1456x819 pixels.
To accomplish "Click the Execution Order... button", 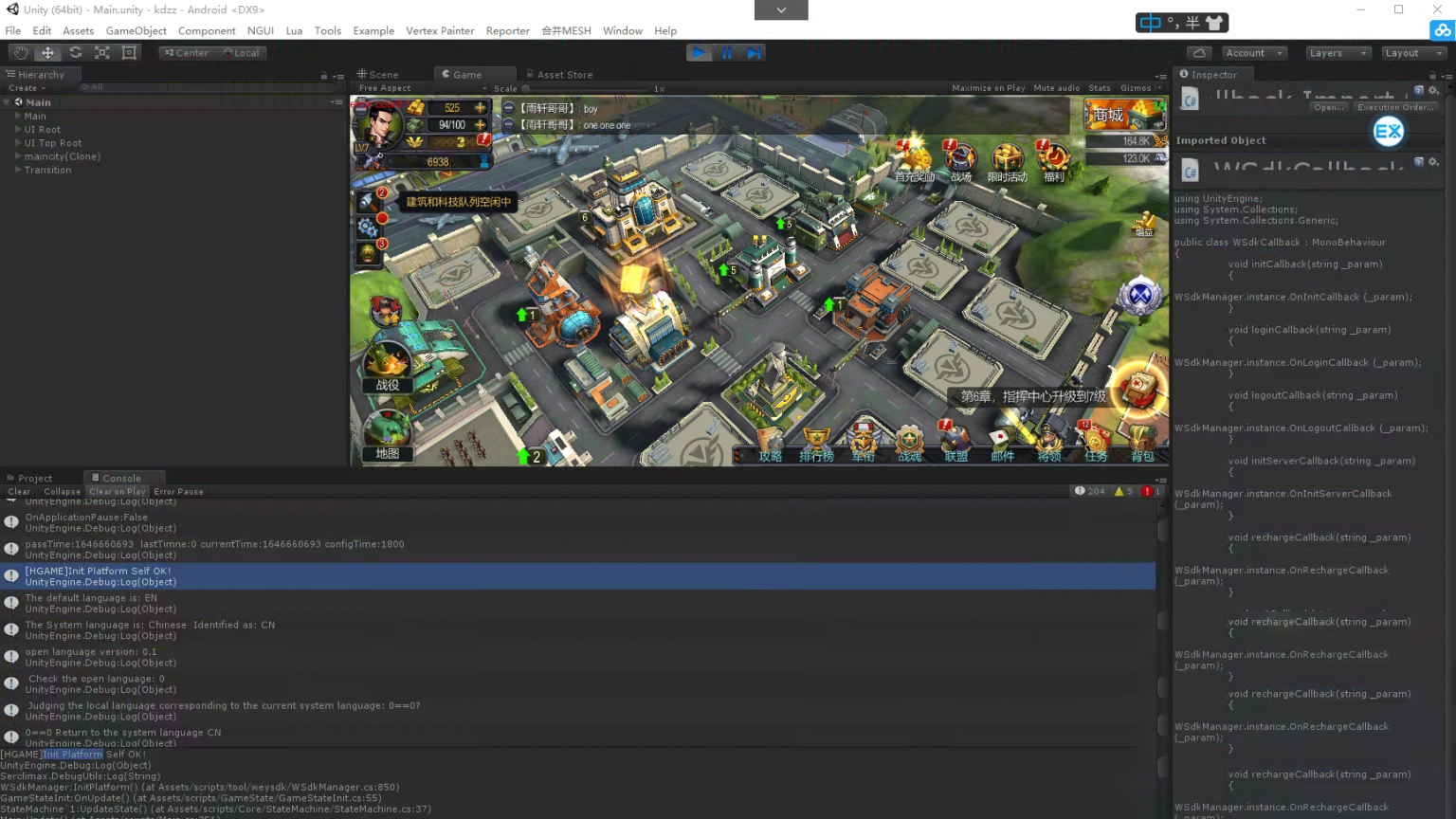I will click(x=1395, y=107).
